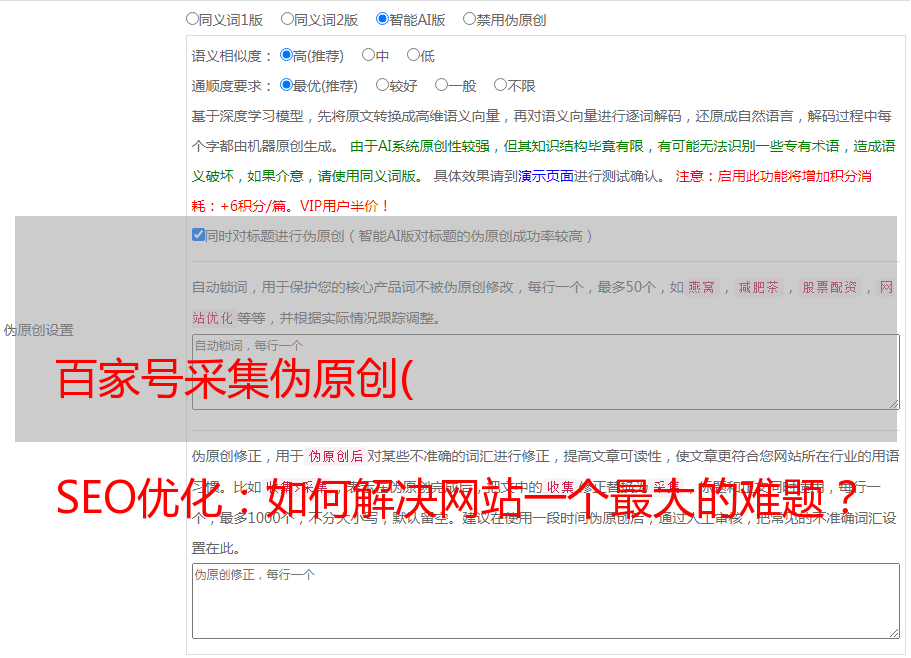
Task: Toggle 同时对标题进行伪原创 checkbox
Action: tap(198, 235)
